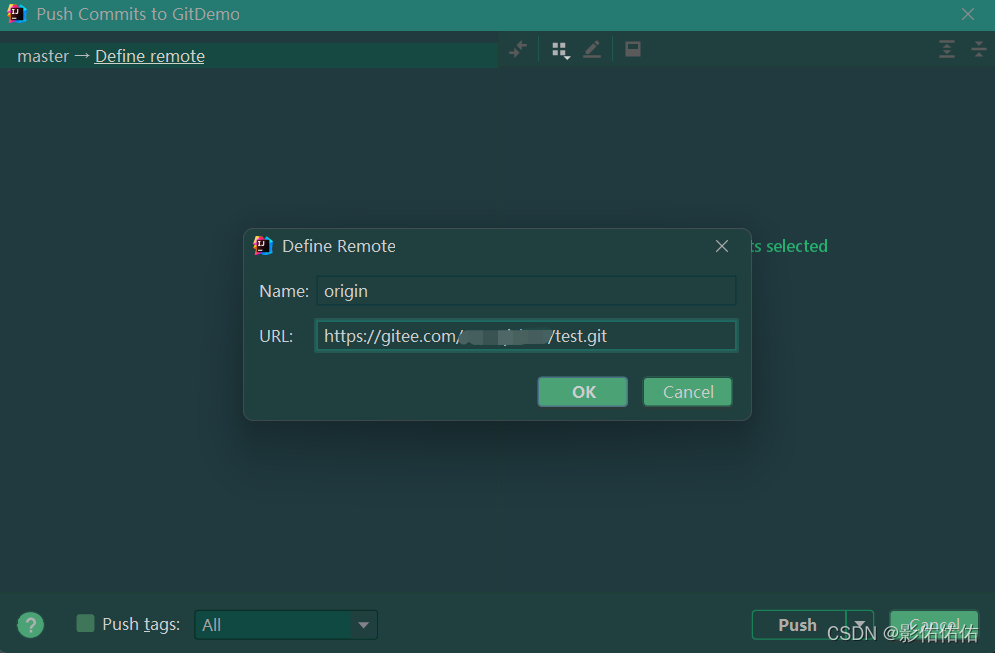Toggle the preview diff panel icon

[x=633, y=49]
